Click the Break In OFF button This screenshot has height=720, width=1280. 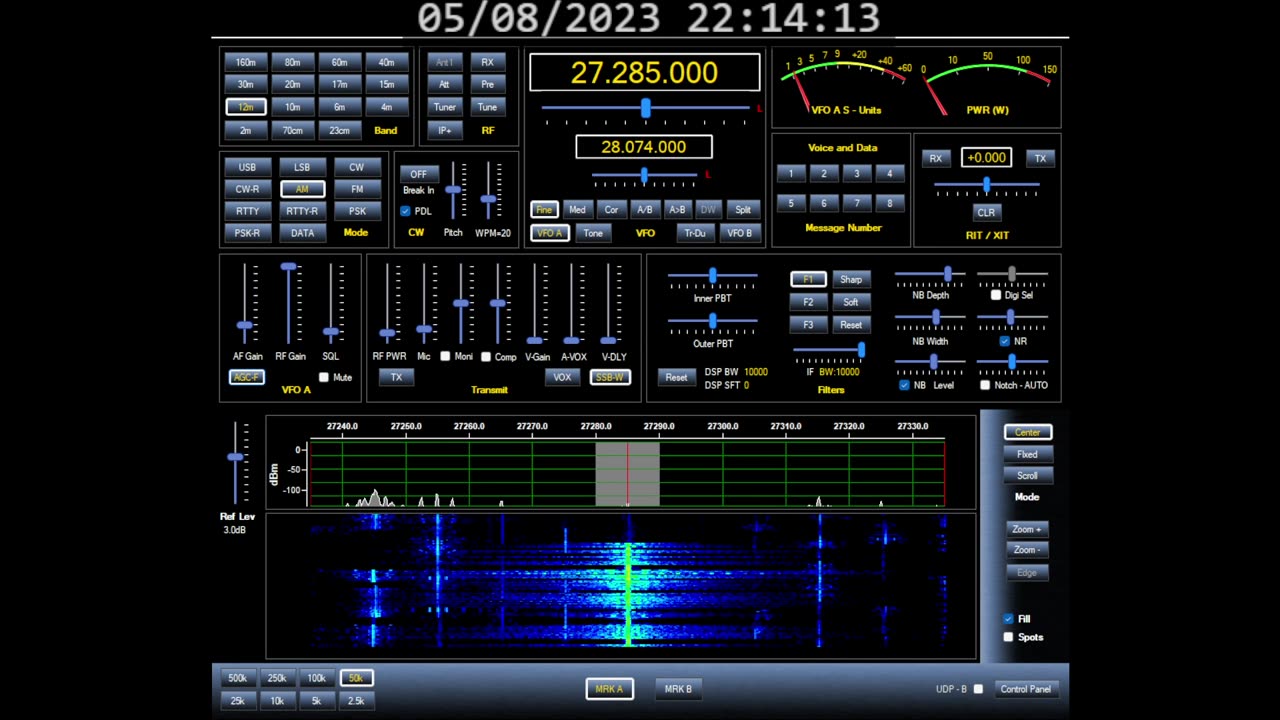click(418, 174)
